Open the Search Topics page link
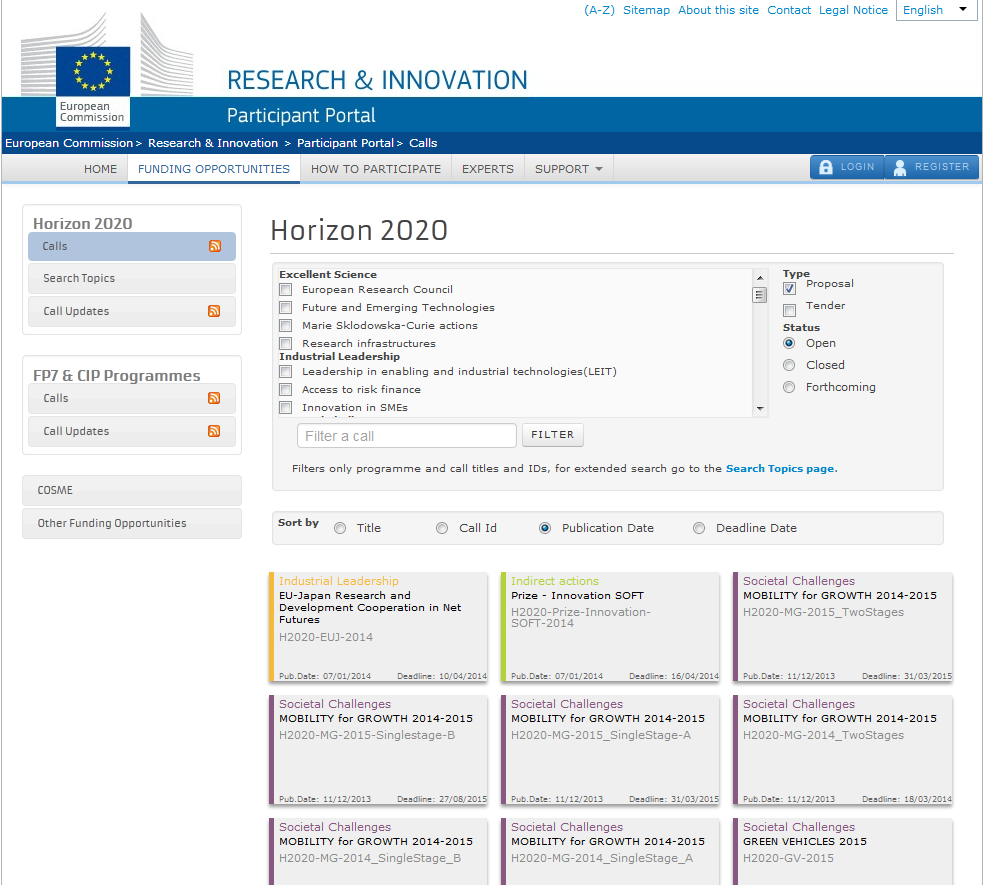Viewport: 987px width, 885px height. tap(781, 468)
